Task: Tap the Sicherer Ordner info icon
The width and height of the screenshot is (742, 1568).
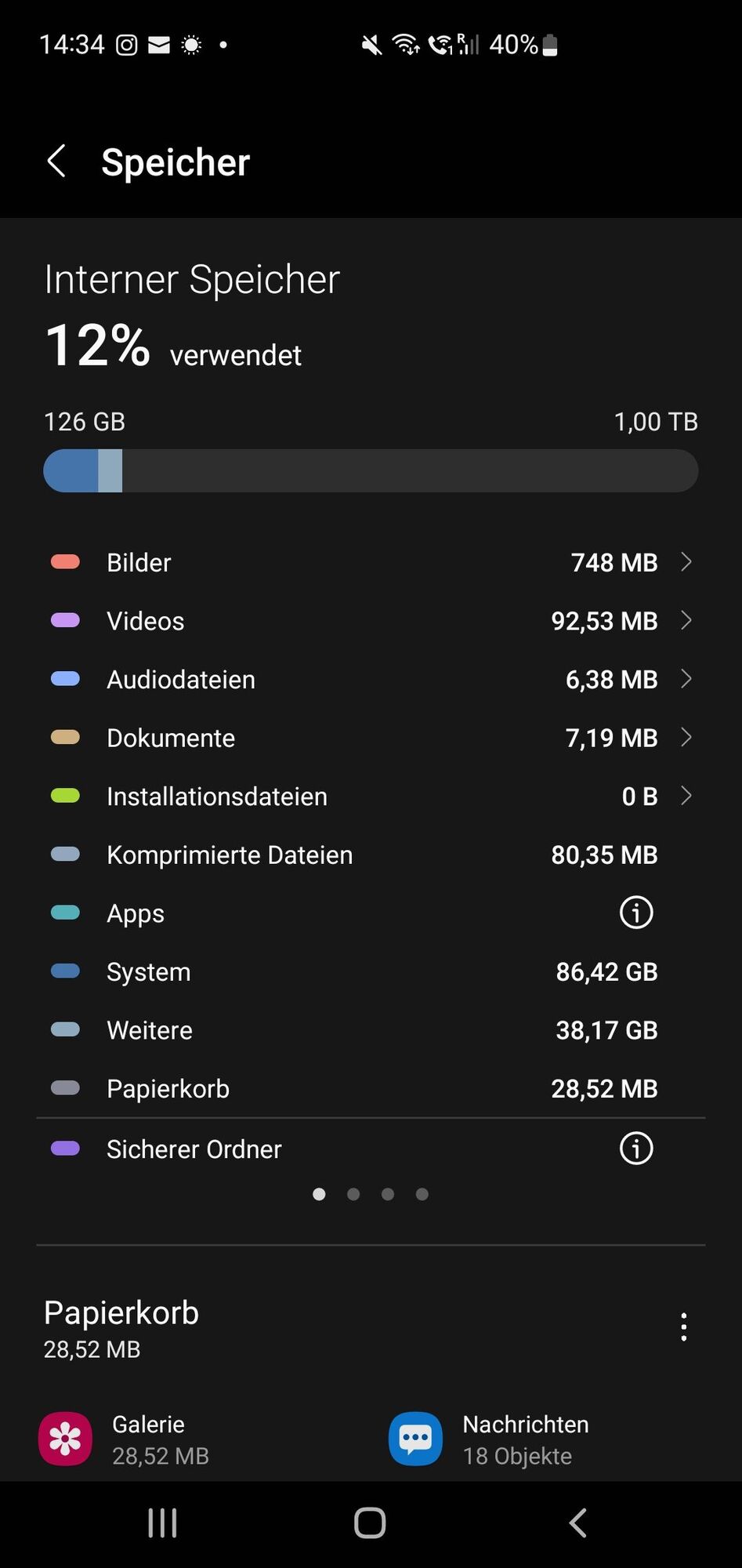Action: [x=635, y=1149]
